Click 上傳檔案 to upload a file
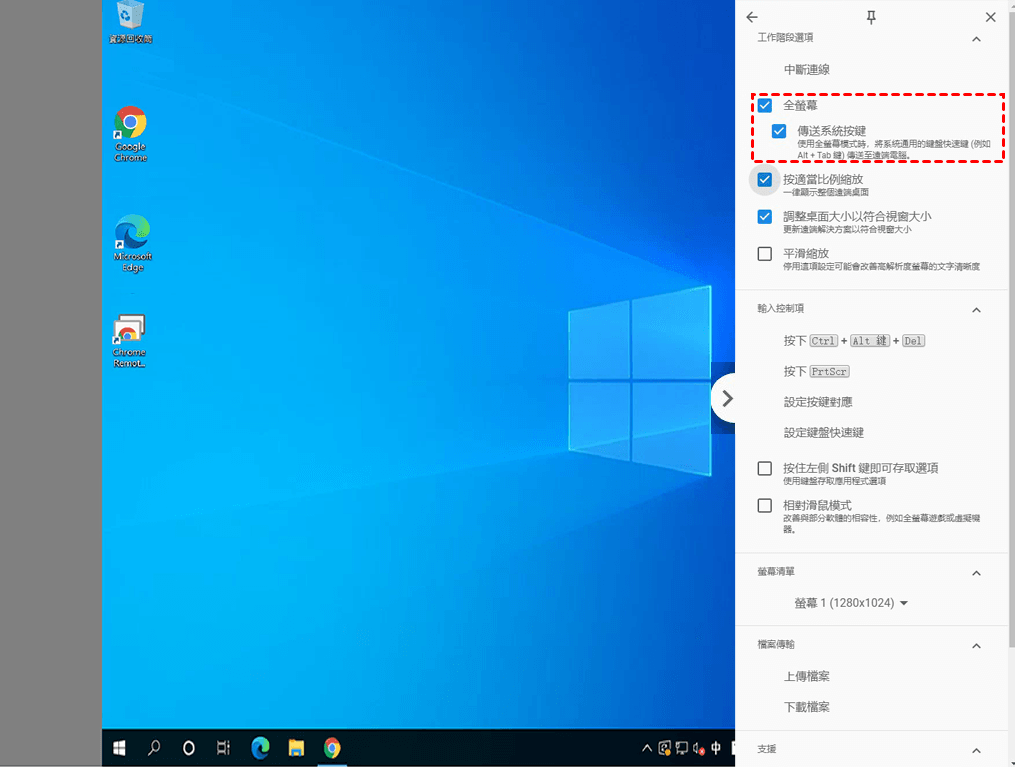1015x767 pixels. pyautogui.click(x=806, y=677)
